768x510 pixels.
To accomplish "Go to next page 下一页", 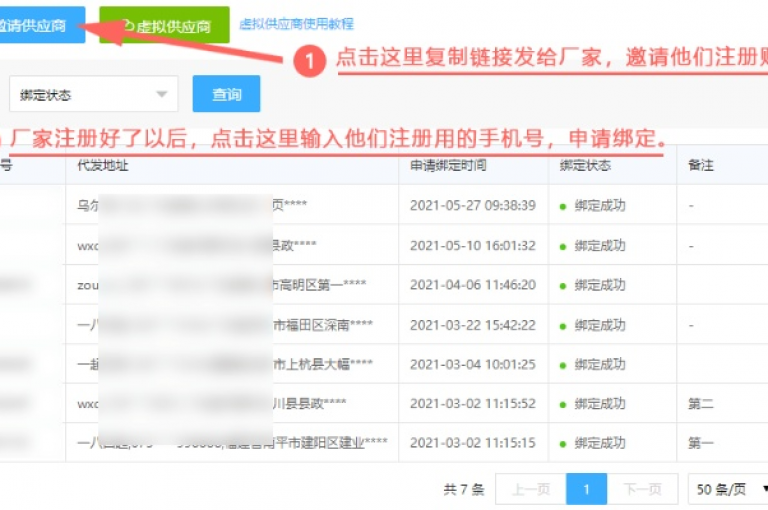I will click(x=643, y=489).
